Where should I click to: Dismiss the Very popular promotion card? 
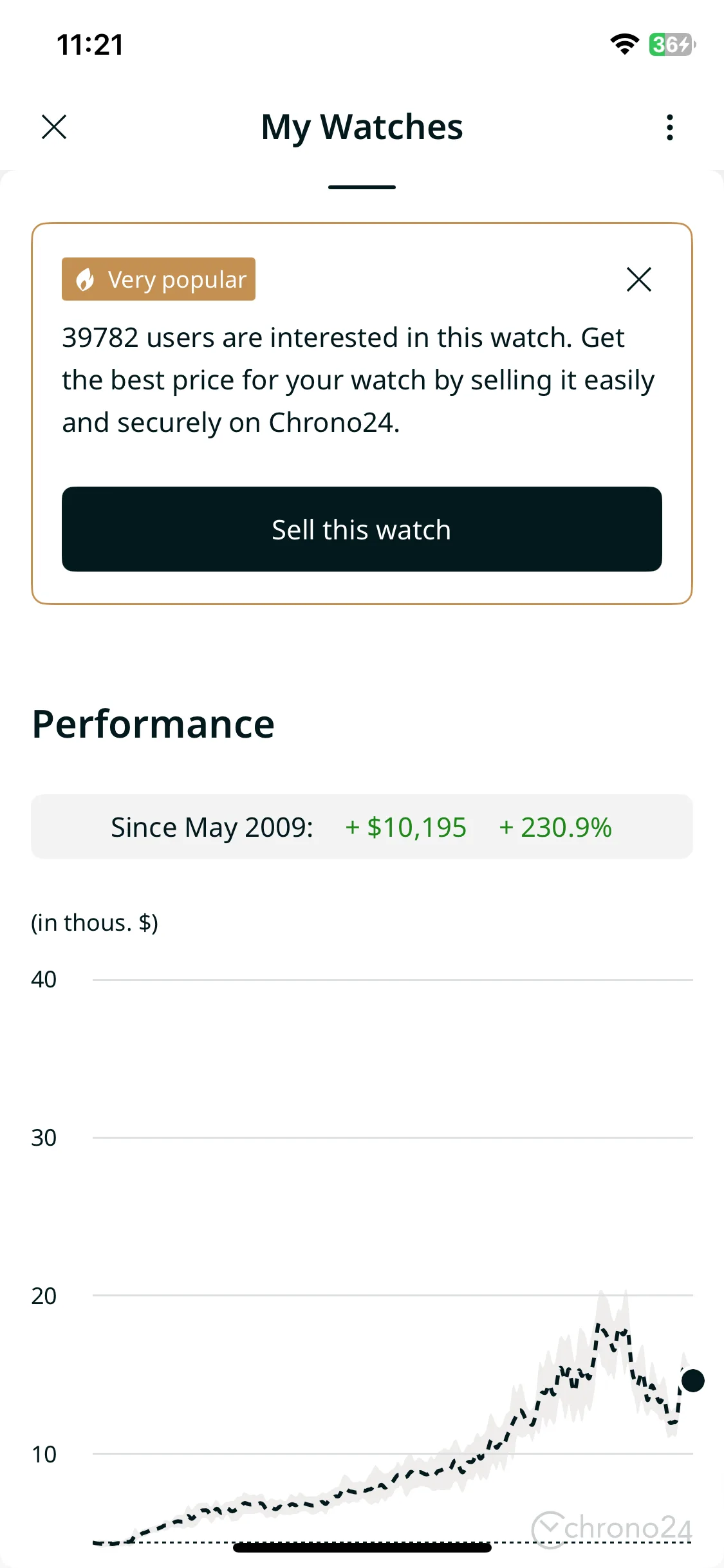[639, 279]
